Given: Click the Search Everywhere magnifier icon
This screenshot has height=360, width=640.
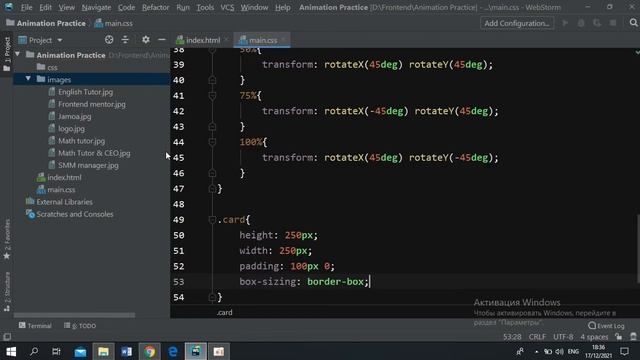Looking at the screenshot, I should [633, 23].
